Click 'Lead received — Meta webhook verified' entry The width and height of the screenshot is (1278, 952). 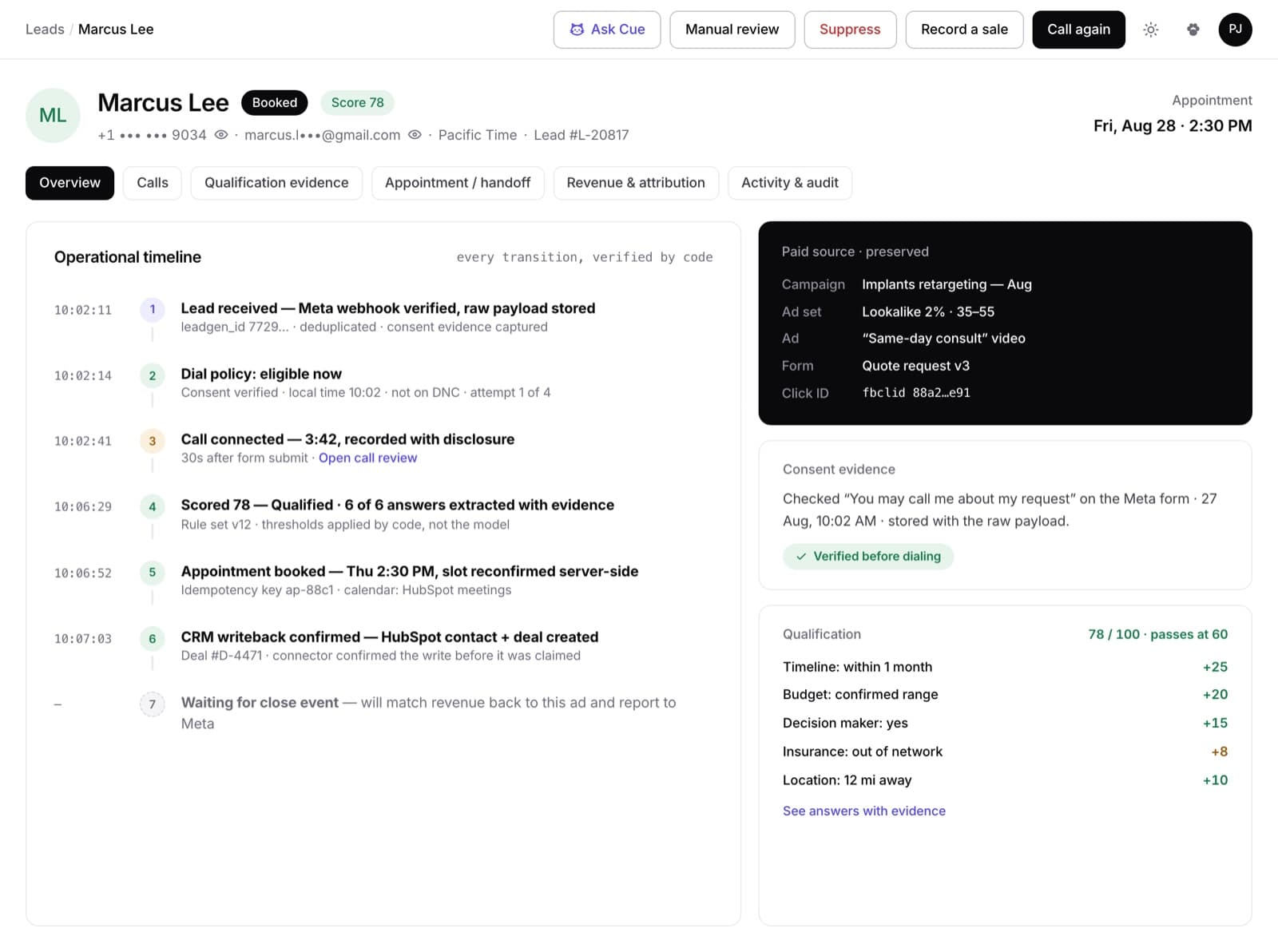tap(388, 308)
